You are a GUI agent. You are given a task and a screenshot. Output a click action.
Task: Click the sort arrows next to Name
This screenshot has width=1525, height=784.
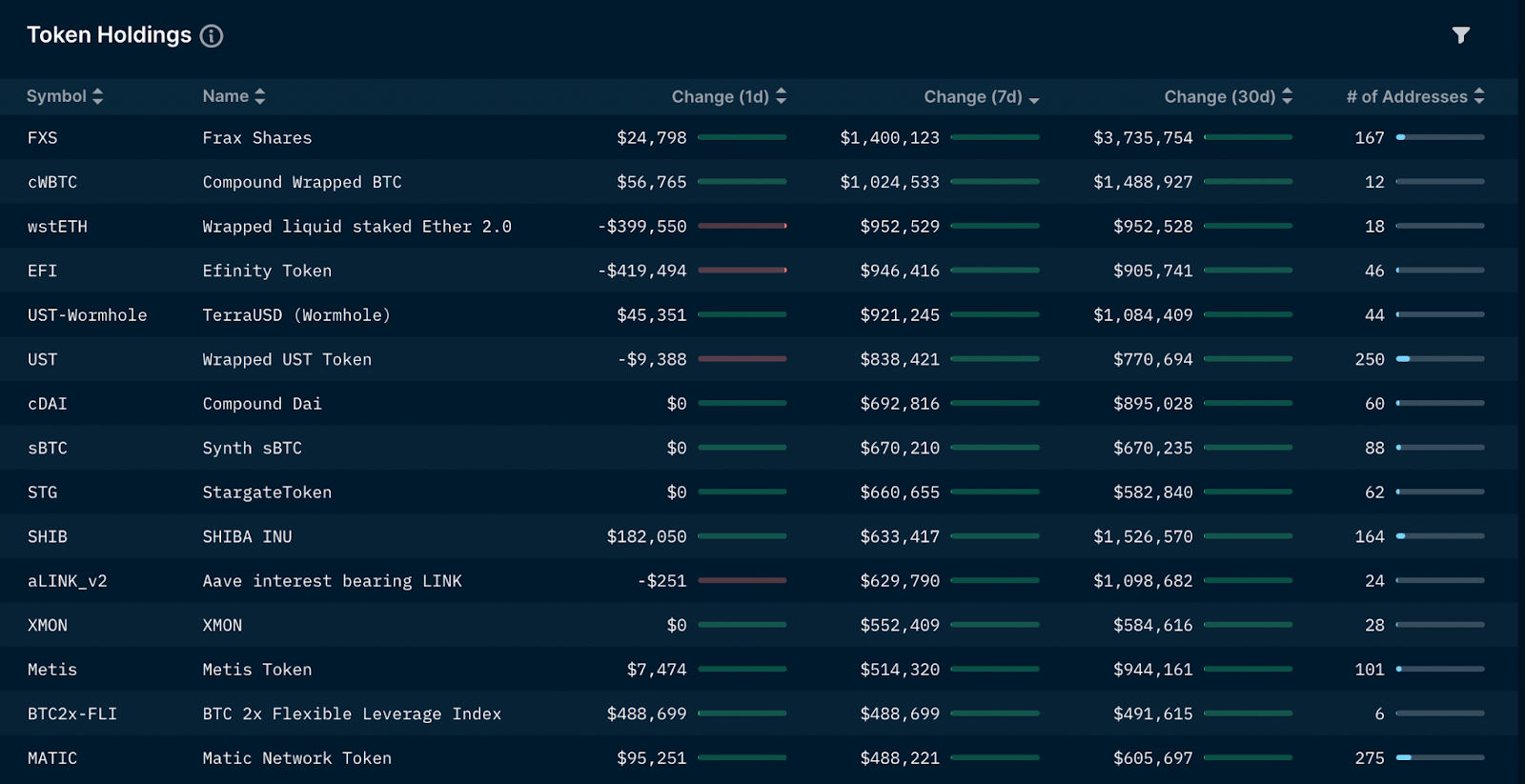pos(260,96)
